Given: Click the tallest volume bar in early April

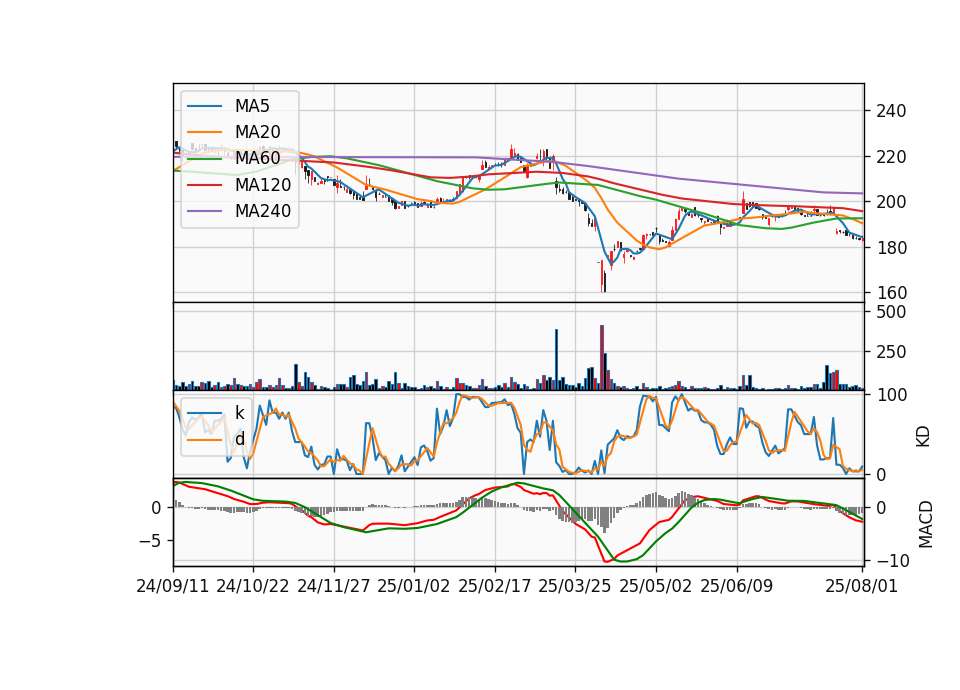Looking at the screenshot, I should pos(602,358).
